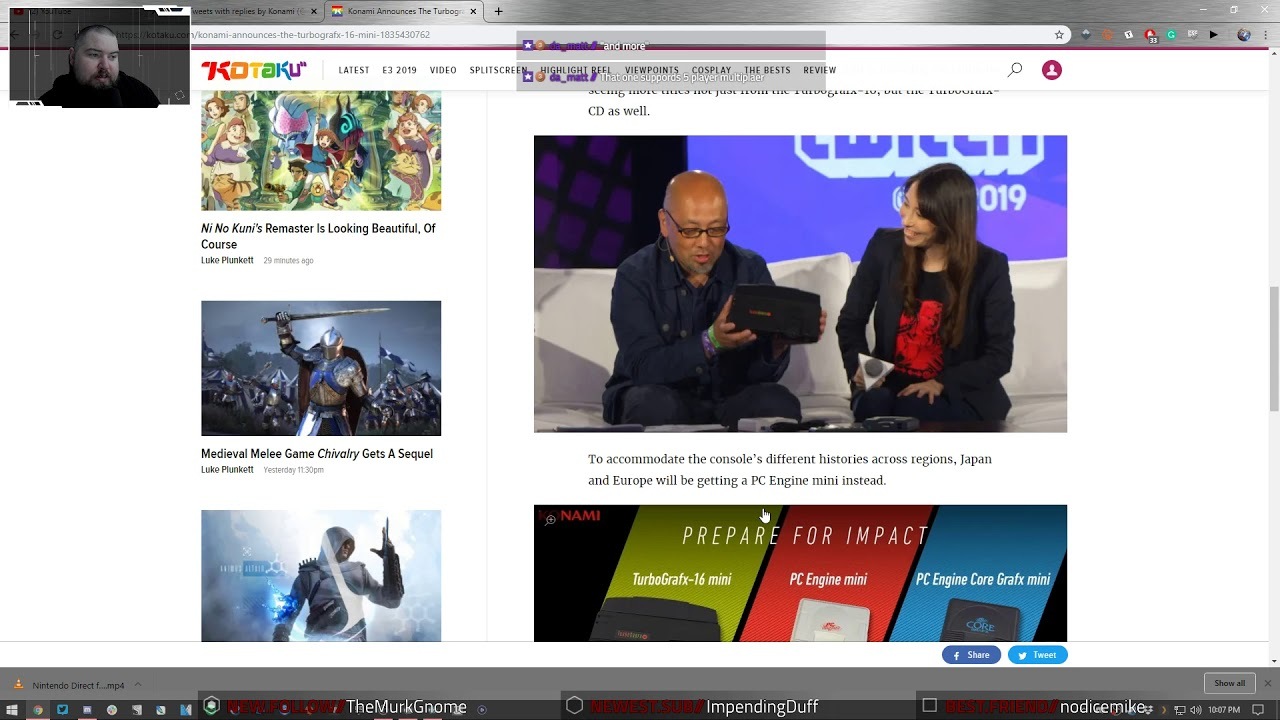Open a new browser tab
1280x720 pixels.
tap(498, 11)
